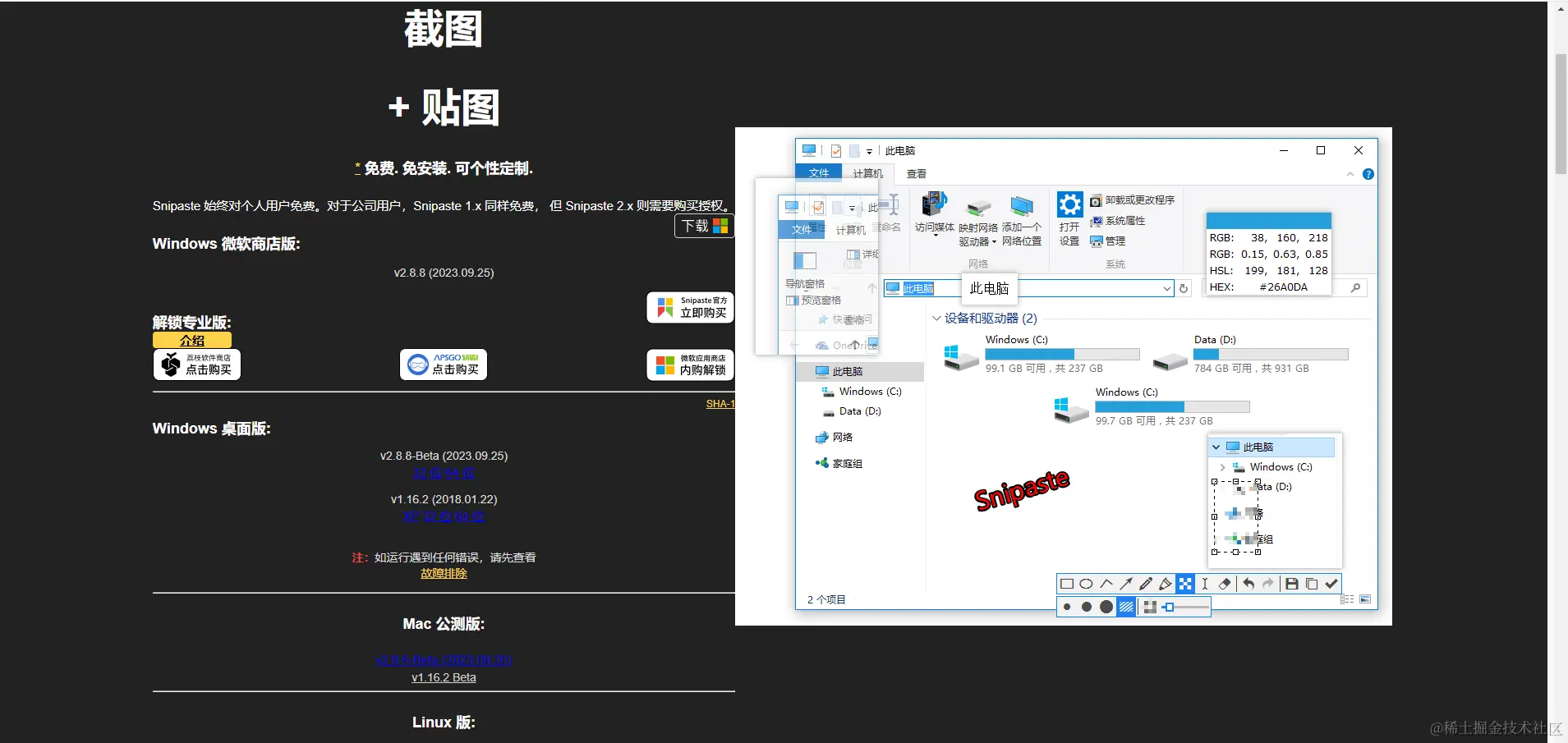Click the copy to clipboard icon

[1312, 584]
